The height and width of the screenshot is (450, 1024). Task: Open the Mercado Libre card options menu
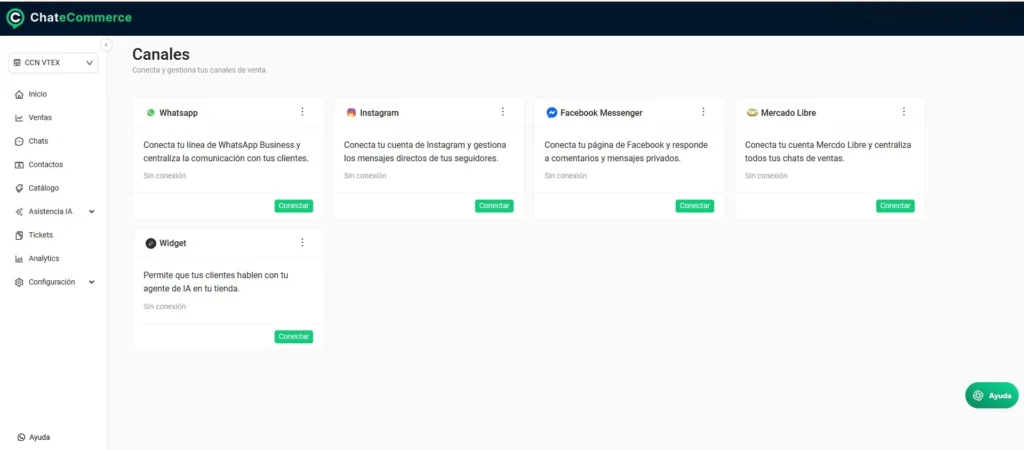(904, 112)
